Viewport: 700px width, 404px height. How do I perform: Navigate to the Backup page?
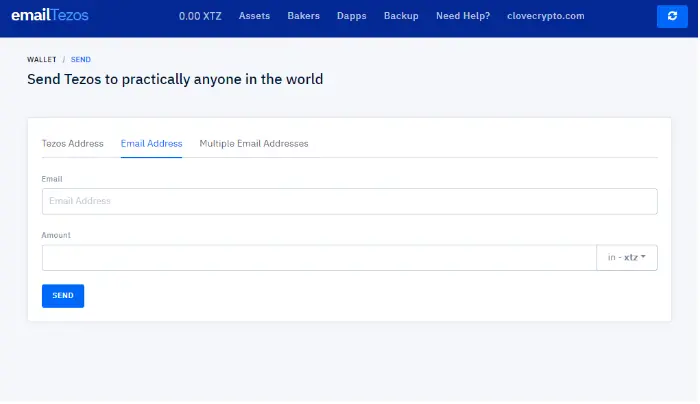coord(401,16)
